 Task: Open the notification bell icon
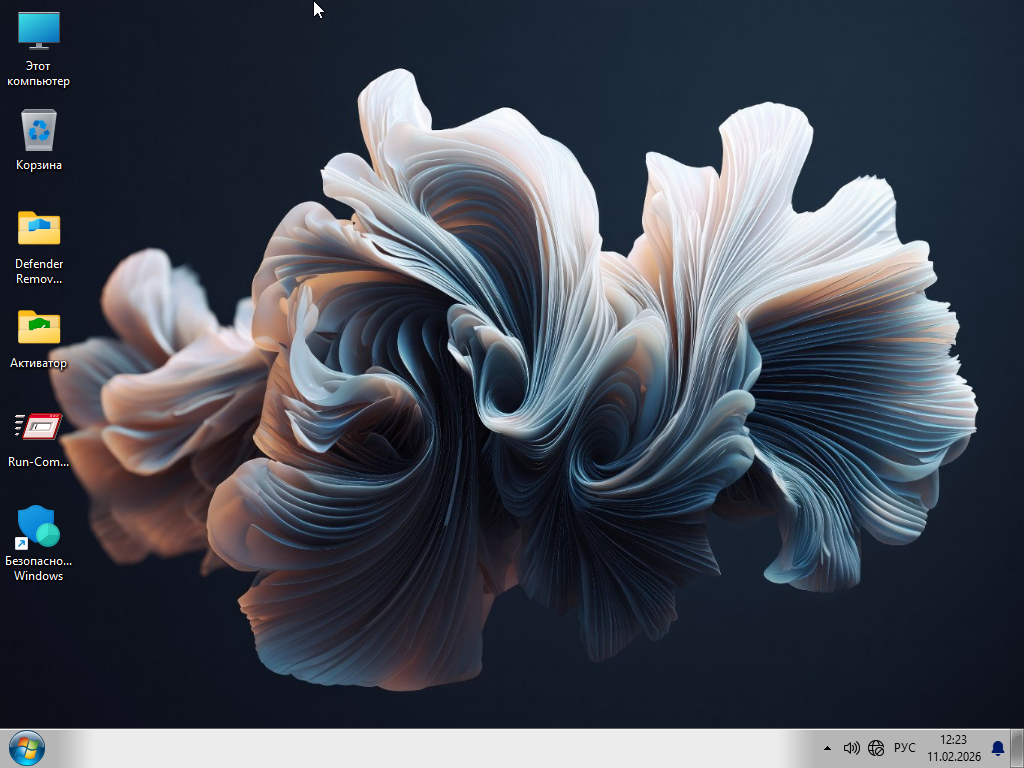tap(997, 748)
